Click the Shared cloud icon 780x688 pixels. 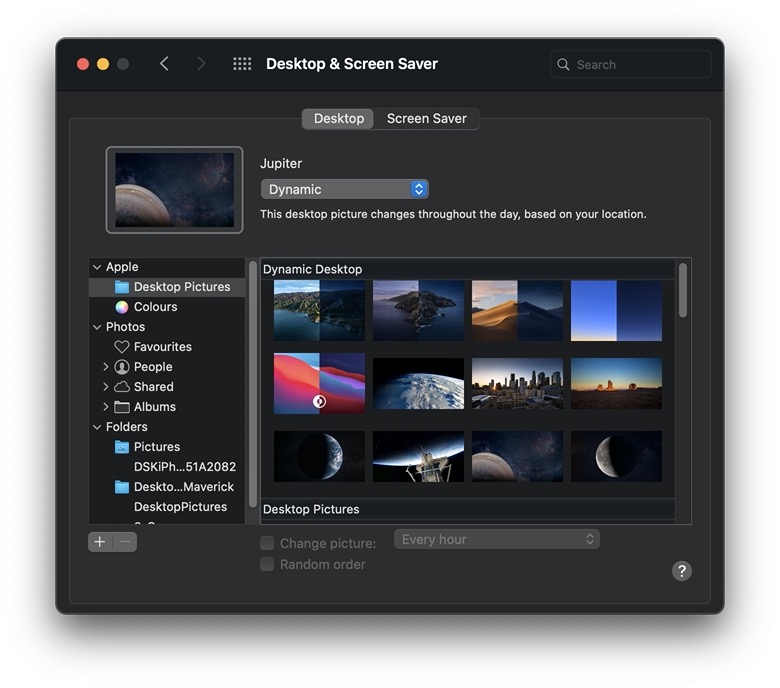click(122, 387)
